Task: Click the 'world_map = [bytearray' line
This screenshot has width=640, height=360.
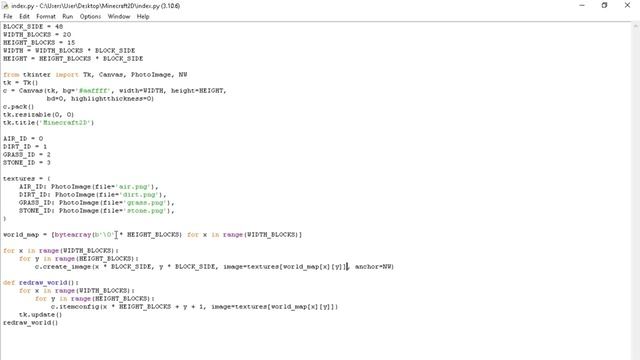Action: coord(153,235)
